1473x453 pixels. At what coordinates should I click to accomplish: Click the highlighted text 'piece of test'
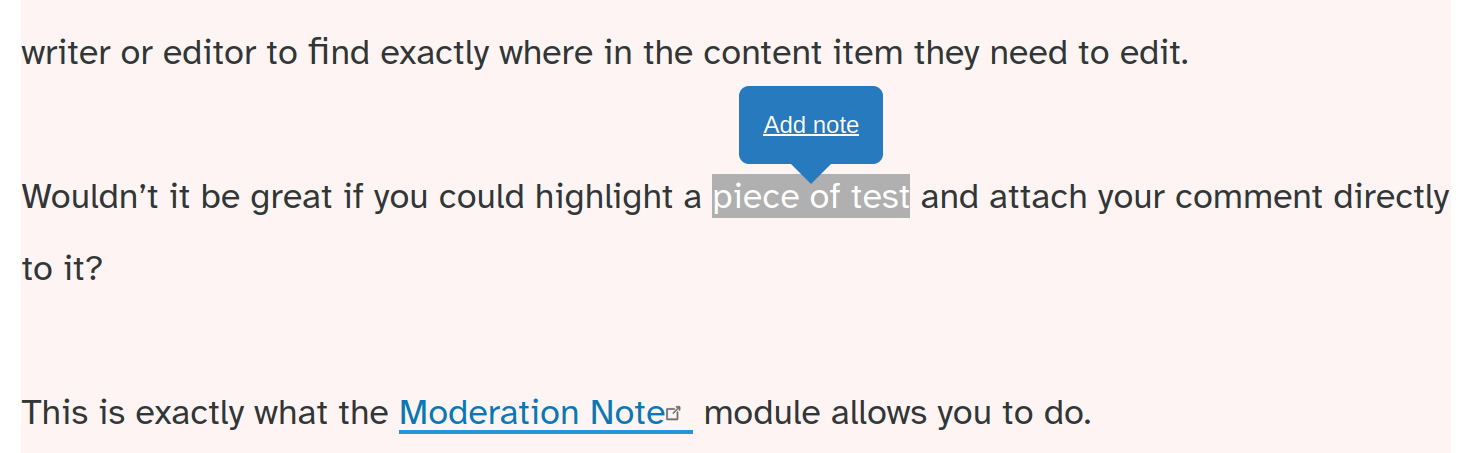pyautogui.click(x=811, y=196)
